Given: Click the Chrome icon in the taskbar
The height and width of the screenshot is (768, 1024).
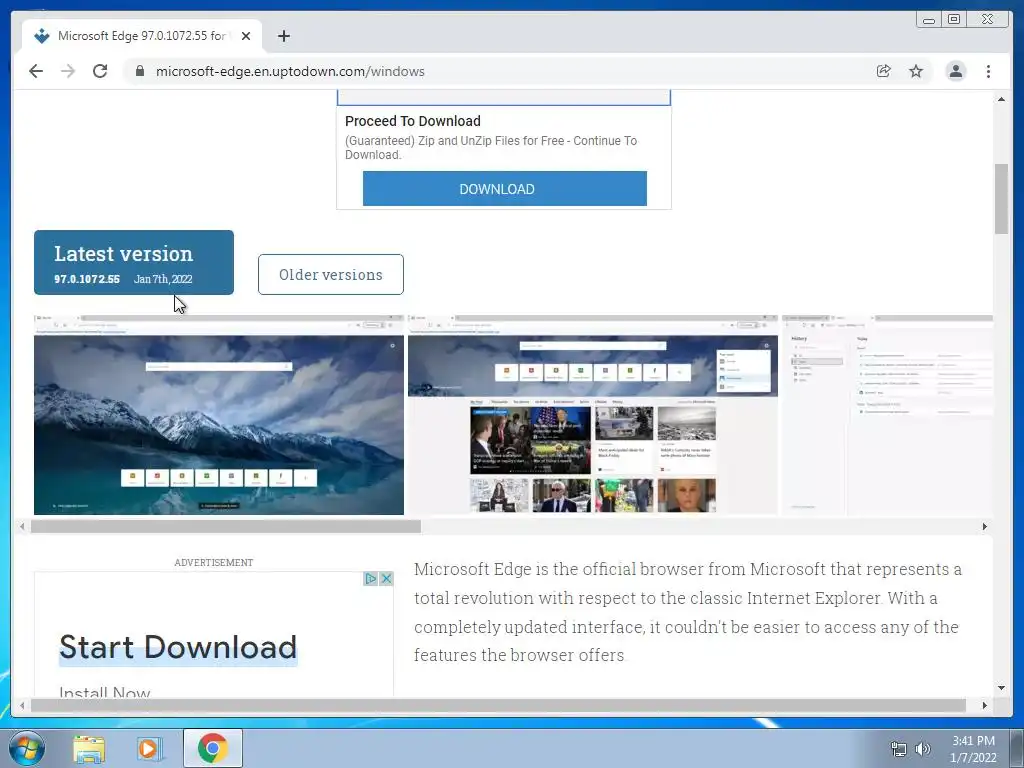Looking at the screenshot, I should pyautogui.click(x=213, y=748).
